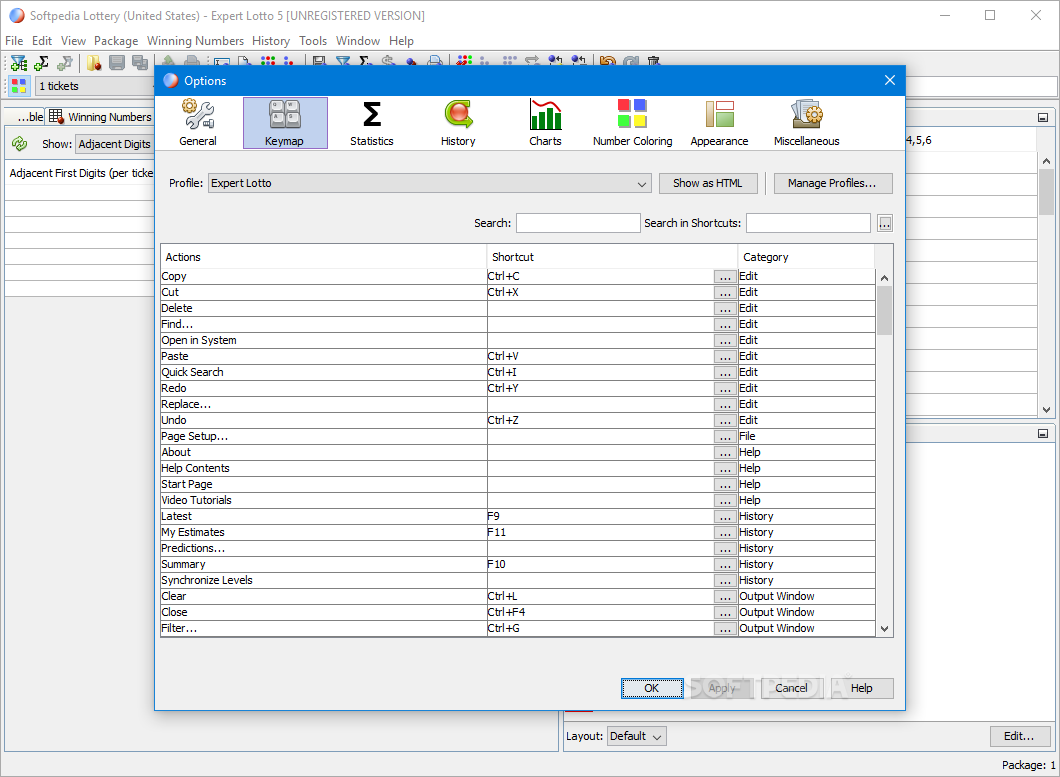Edit shortcut button for Summary row

[725, 565]
